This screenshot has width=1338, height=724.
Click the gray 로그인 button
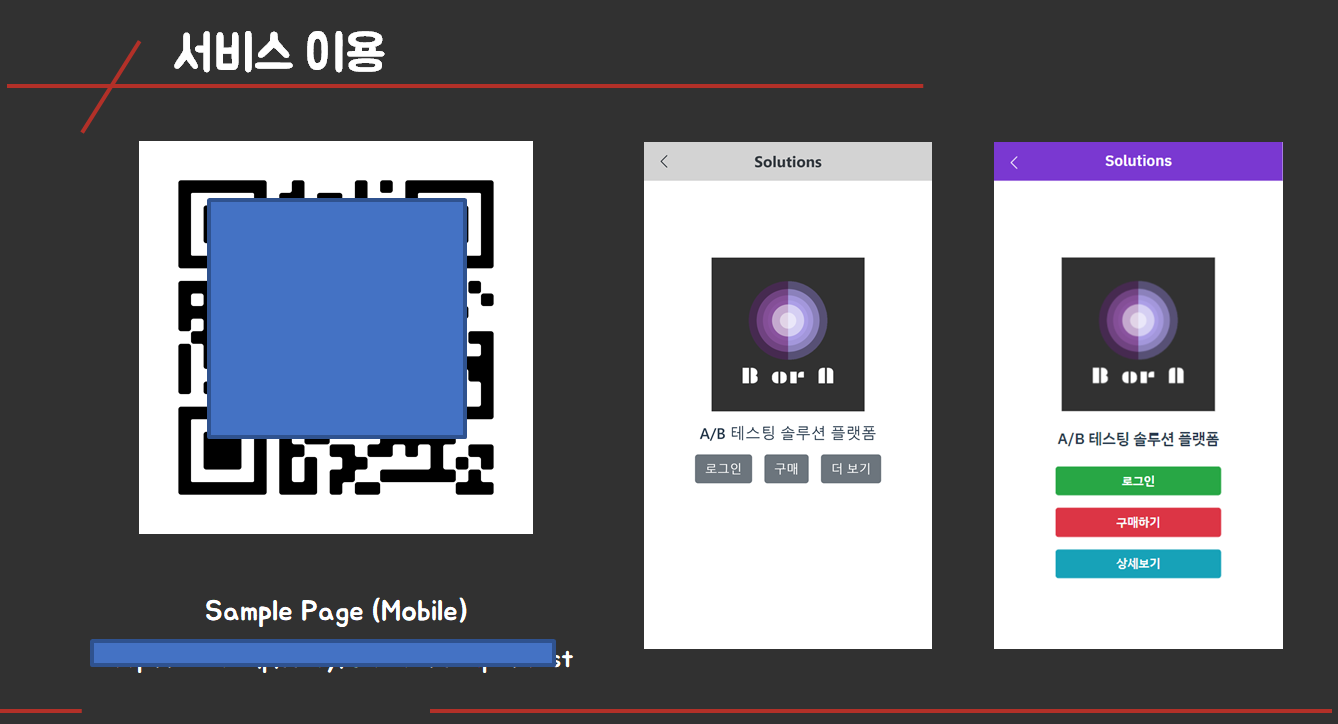point(723,469)
